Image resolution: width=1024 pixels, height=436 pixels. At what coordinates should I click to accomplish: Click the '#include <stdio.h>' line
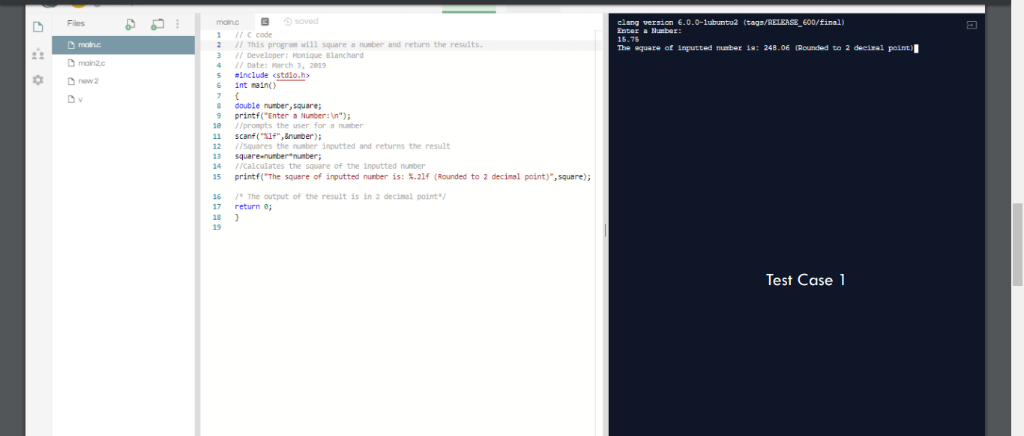272,76
